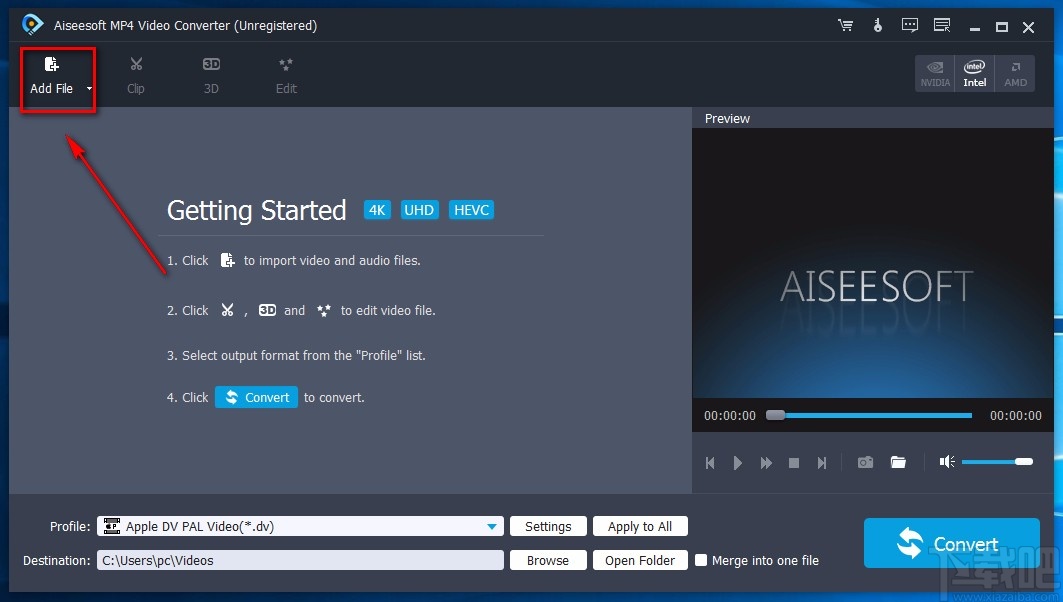The image size is (1063, 602).
Task: Open the snapshot folder icon in preview controls
Action: 898,462
